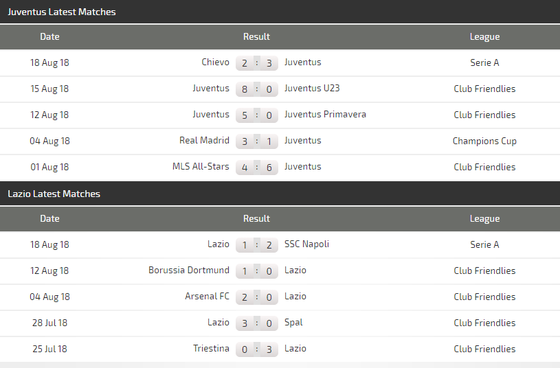Select the Result column header in Juventus table
Screen dimensions: 560x368
[x=256, y=36]
